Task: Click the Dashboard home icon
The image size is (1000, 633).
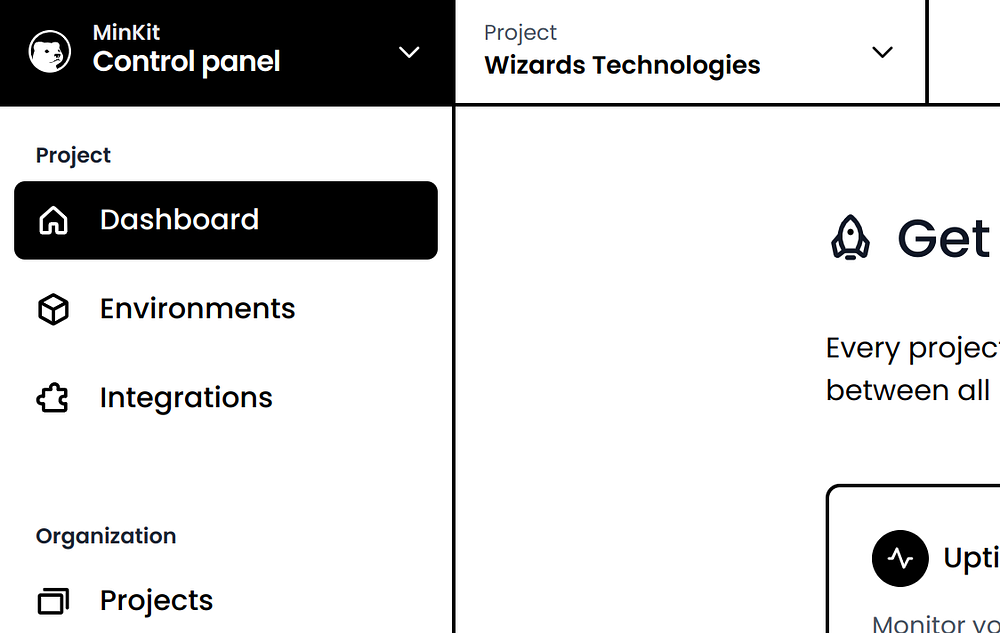Action: point(53,220)
